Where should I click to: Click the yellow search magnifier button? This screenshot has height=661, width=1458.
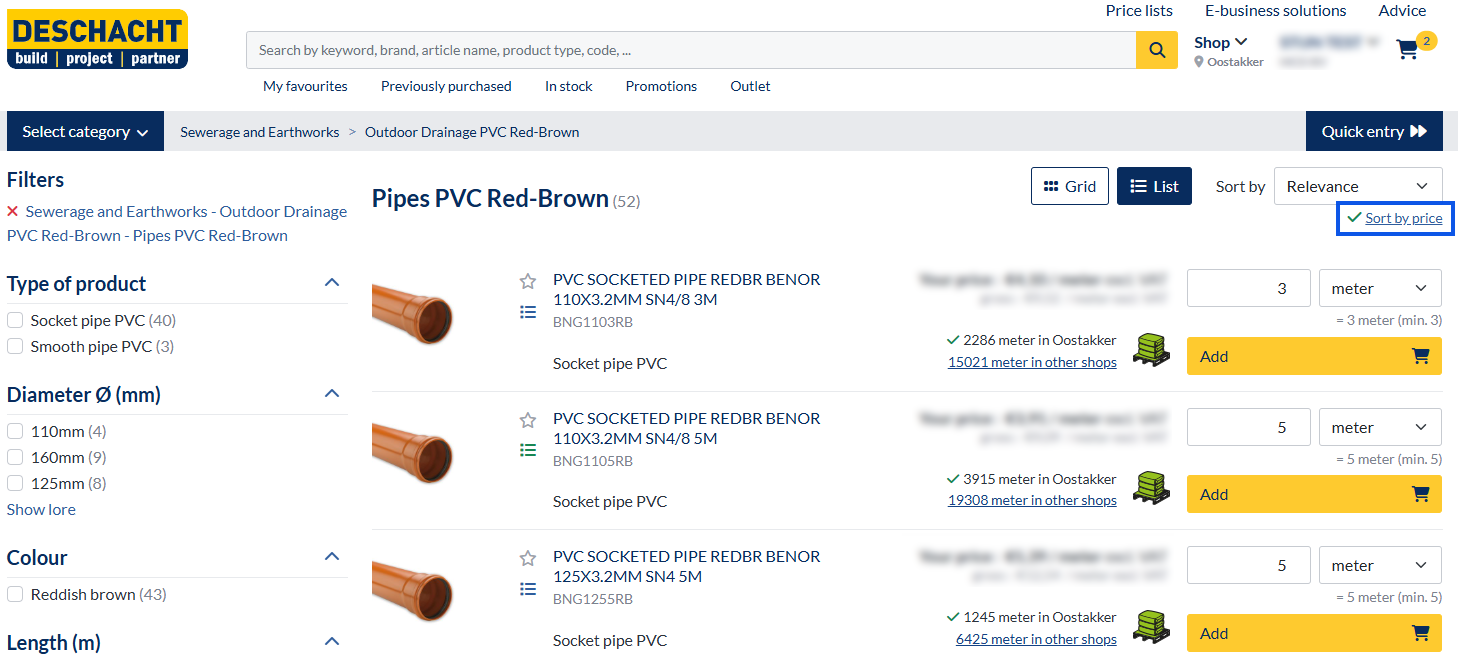click(1157, 50)
